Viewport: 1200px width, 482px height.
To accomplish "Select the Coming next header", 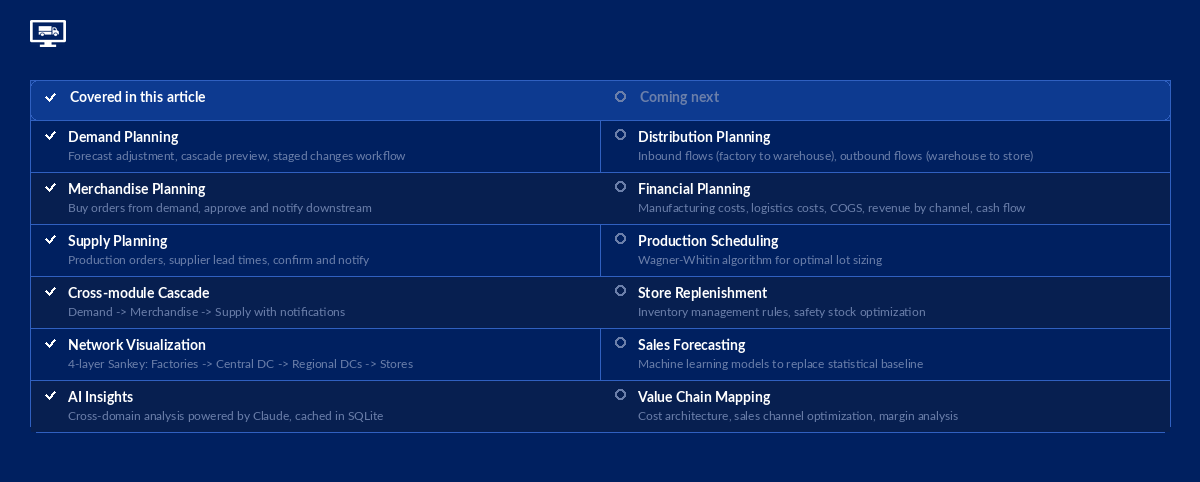I will 679,97.
